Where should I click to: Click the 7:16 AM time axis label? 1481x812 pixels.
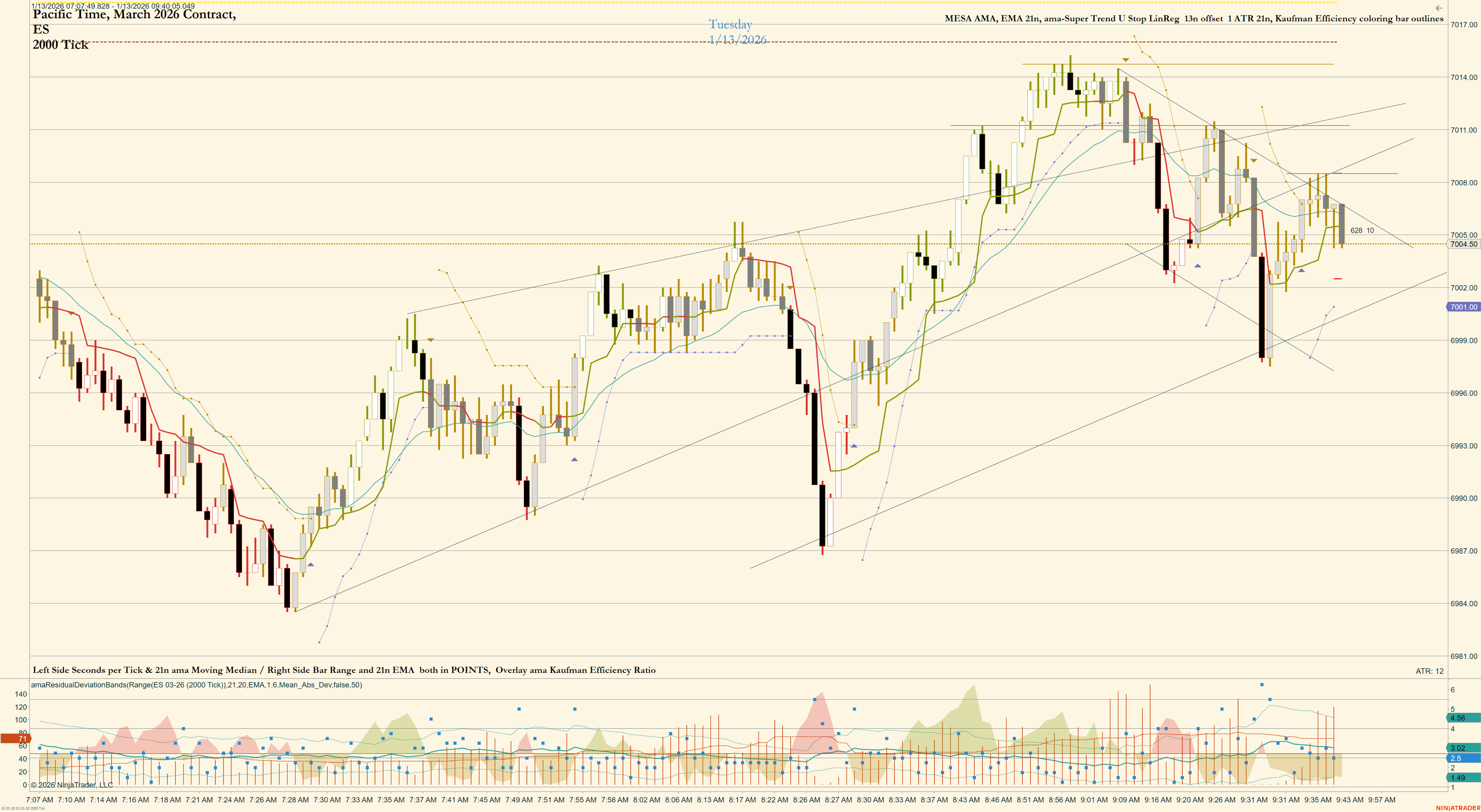click(x=136, y=800)
